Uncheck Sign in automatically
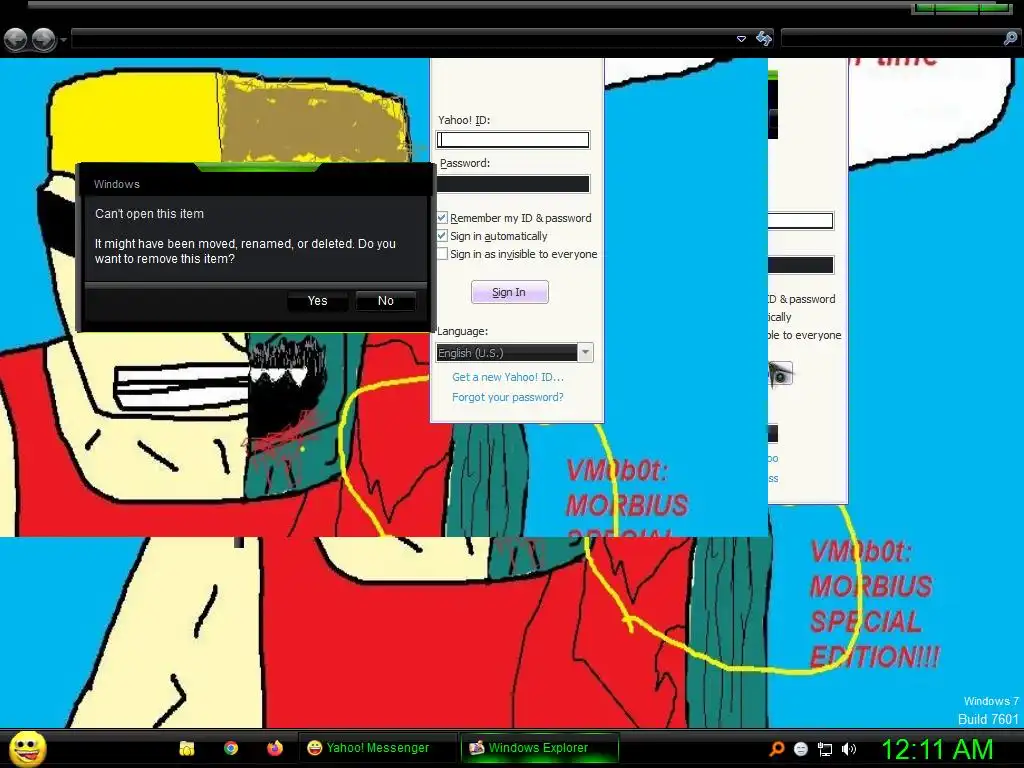The width and height of the screenshot is (1024, 768). point(442,236)
